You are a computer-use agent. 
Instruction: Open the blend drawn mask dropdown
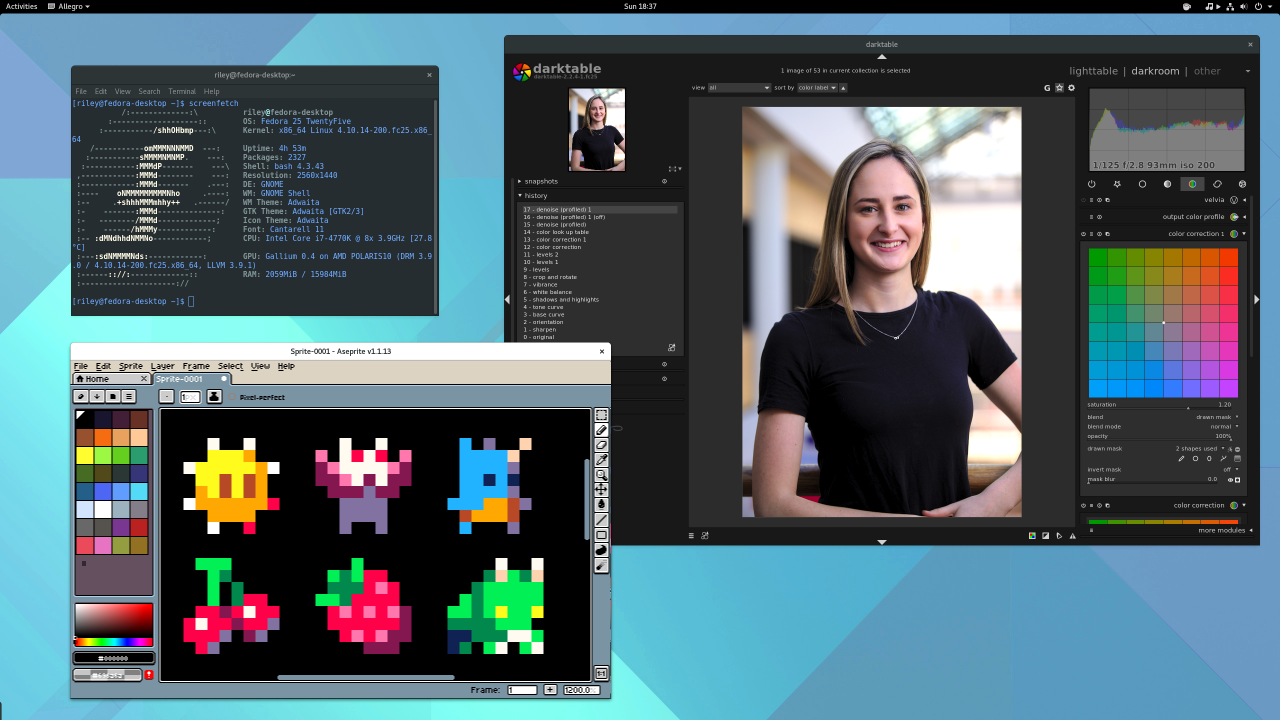click(x=1164, y=417)
